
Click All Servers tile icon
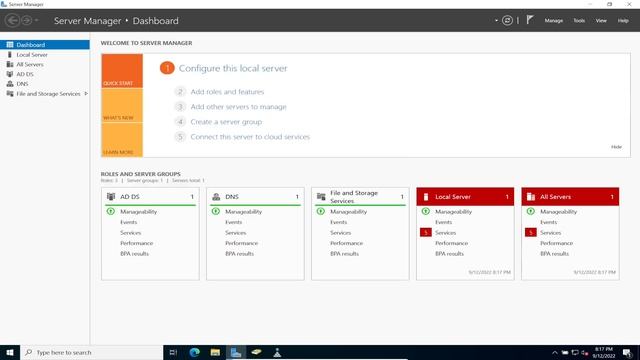click(531, 197)
